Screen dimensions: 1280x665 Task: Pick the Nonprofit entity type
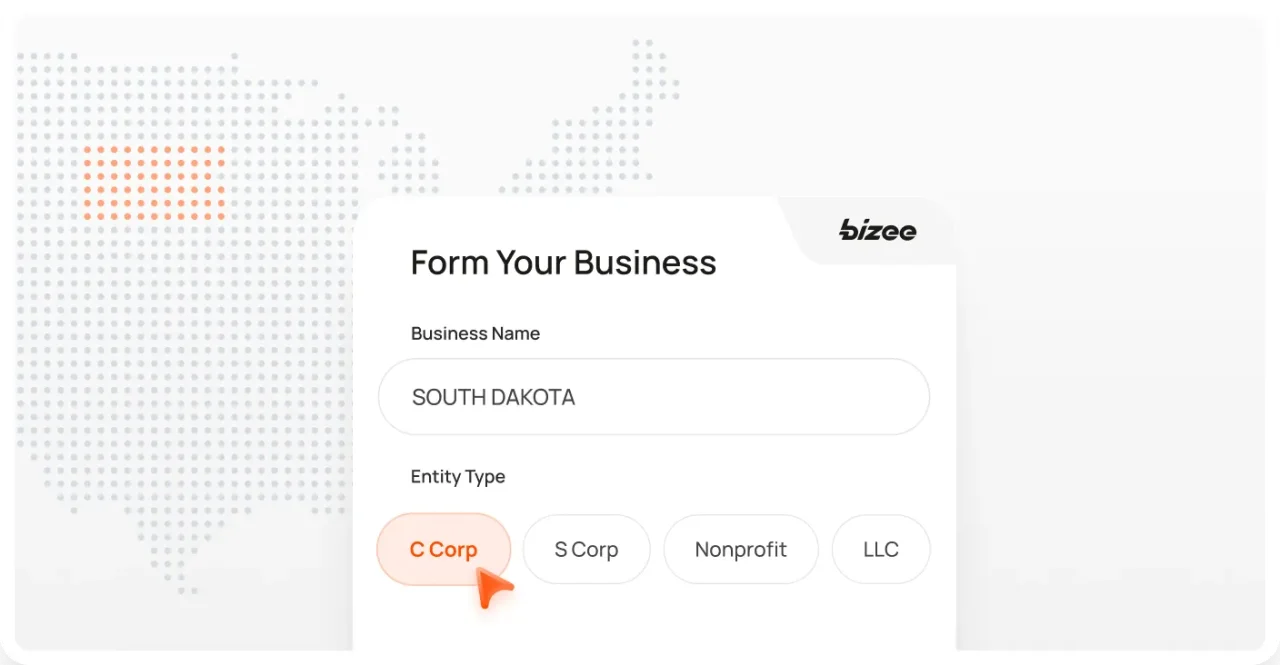tap(740, 549)
